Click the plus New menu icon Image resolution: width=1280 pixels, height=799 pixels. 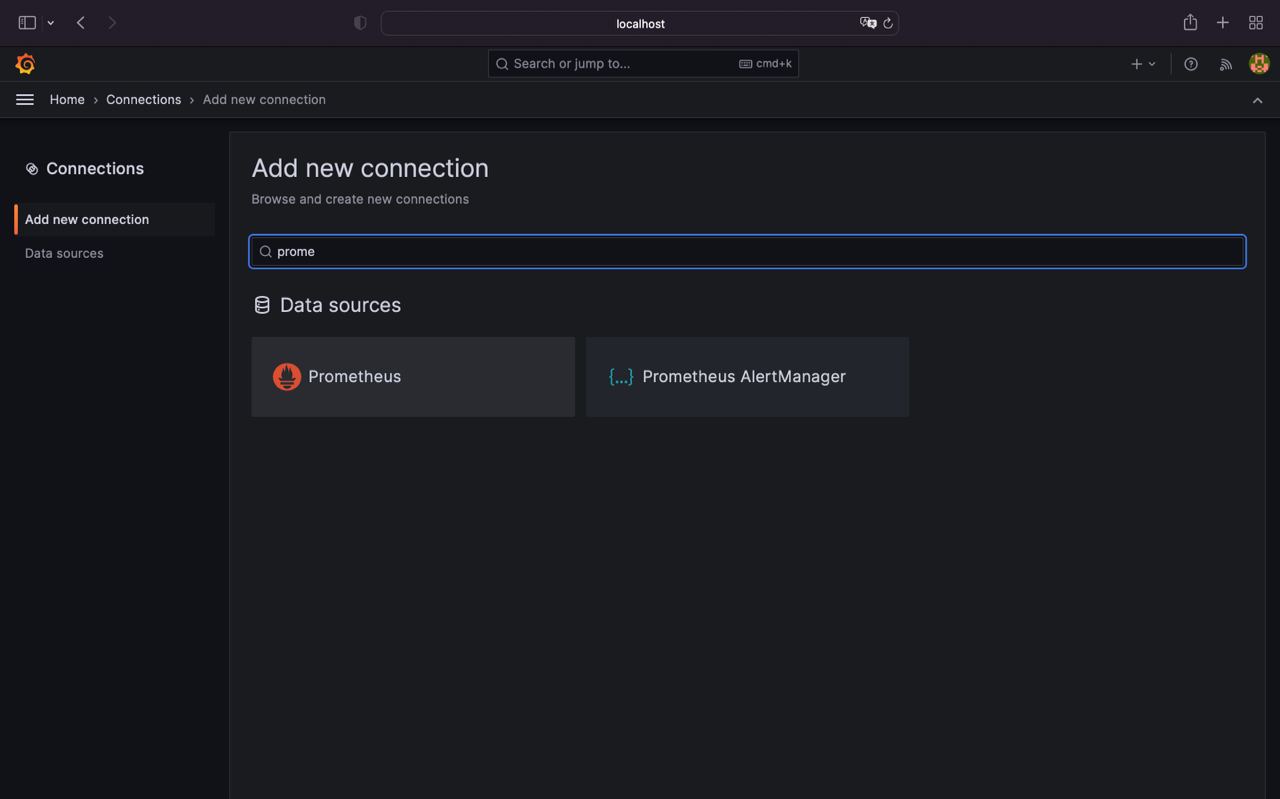click(x=1143, y=64)
